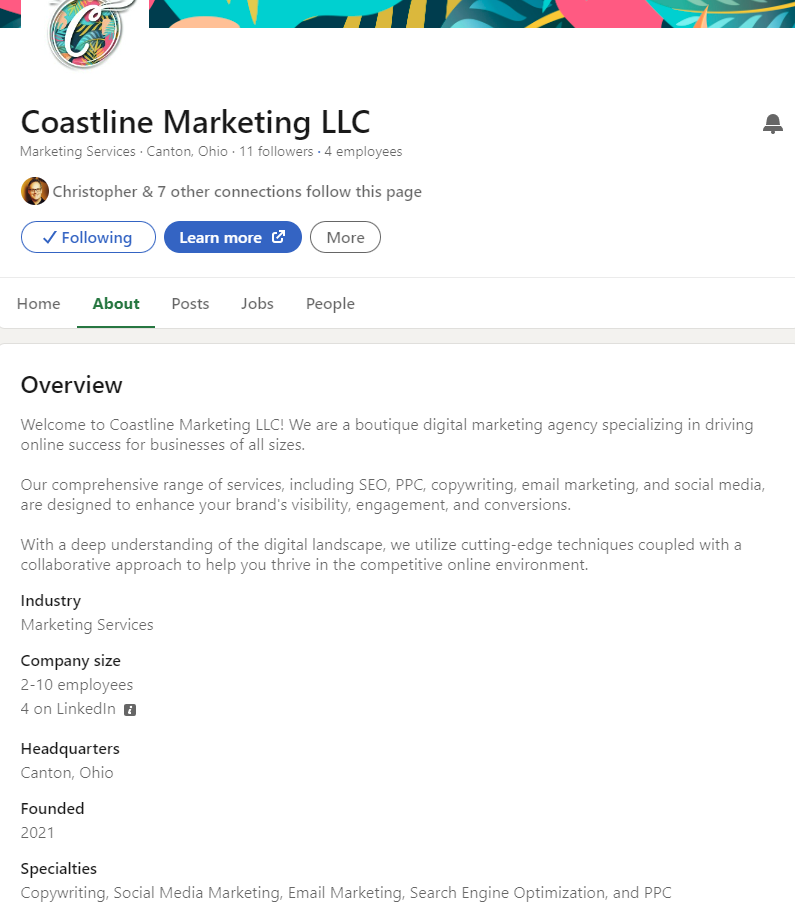The width and height of the screenshot is (795, 903).
Task: Open the 4 employees link
Action: point(363,152)
